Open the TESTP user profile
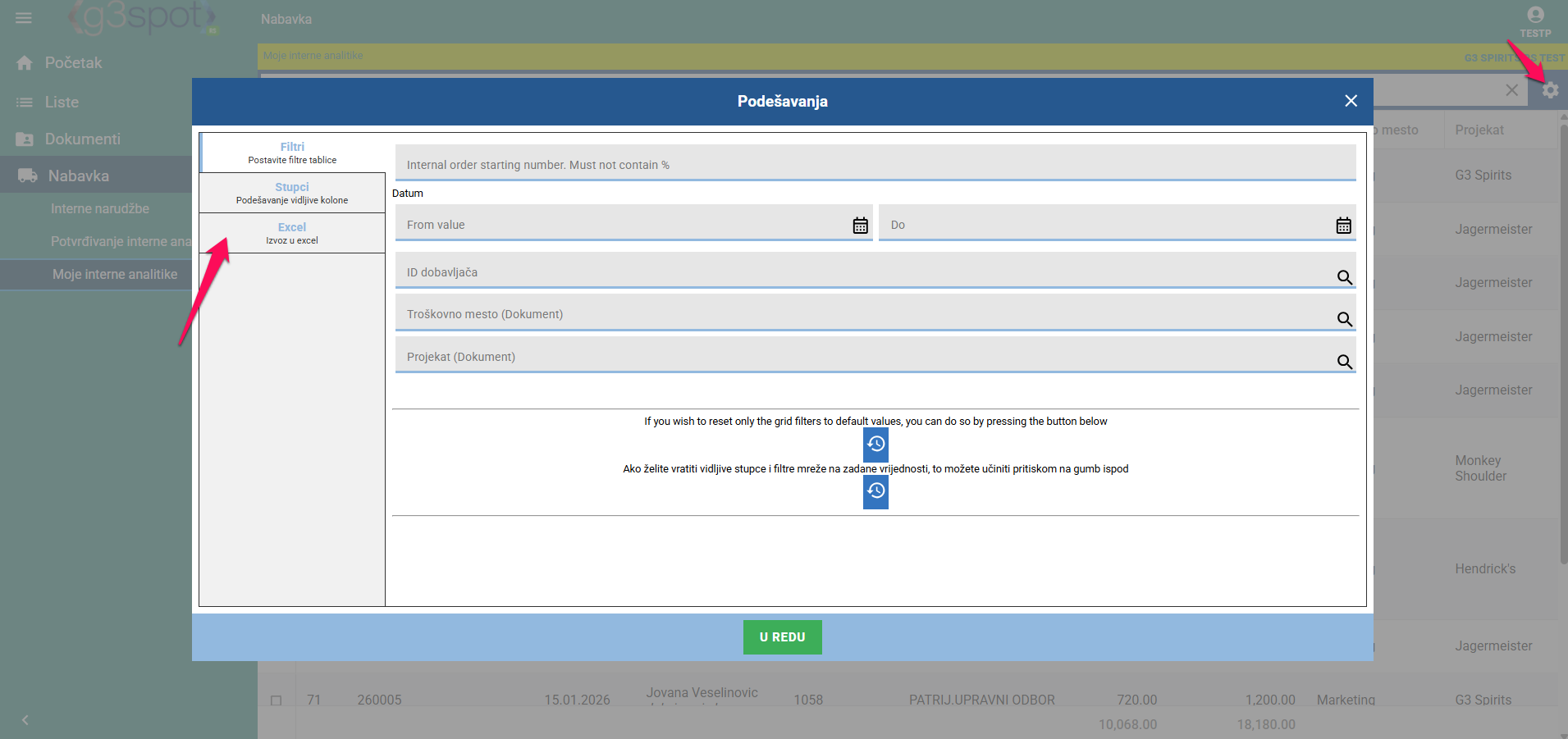The image size is (1568, 739). click(x=1534, y=21)
